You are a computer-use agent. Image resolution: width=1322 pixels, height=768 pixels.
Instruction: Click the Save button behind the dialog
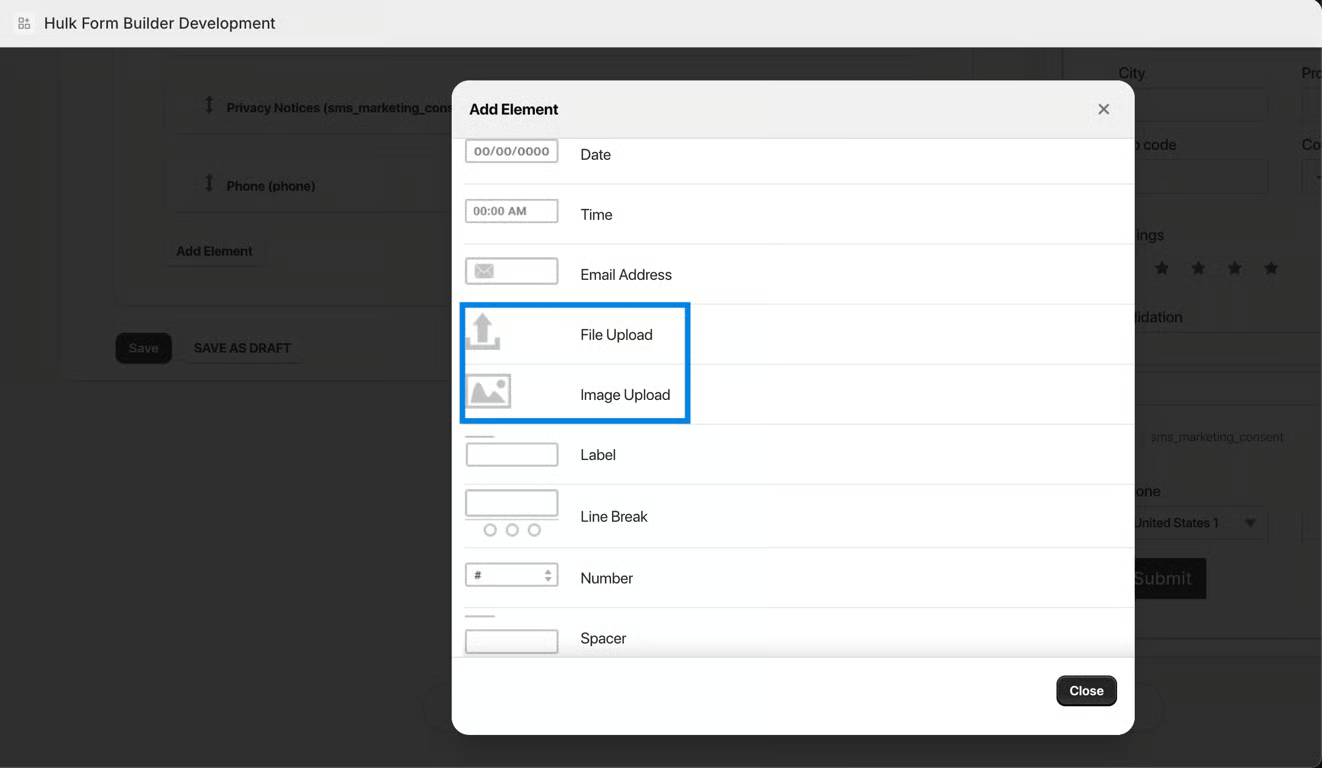143,348
